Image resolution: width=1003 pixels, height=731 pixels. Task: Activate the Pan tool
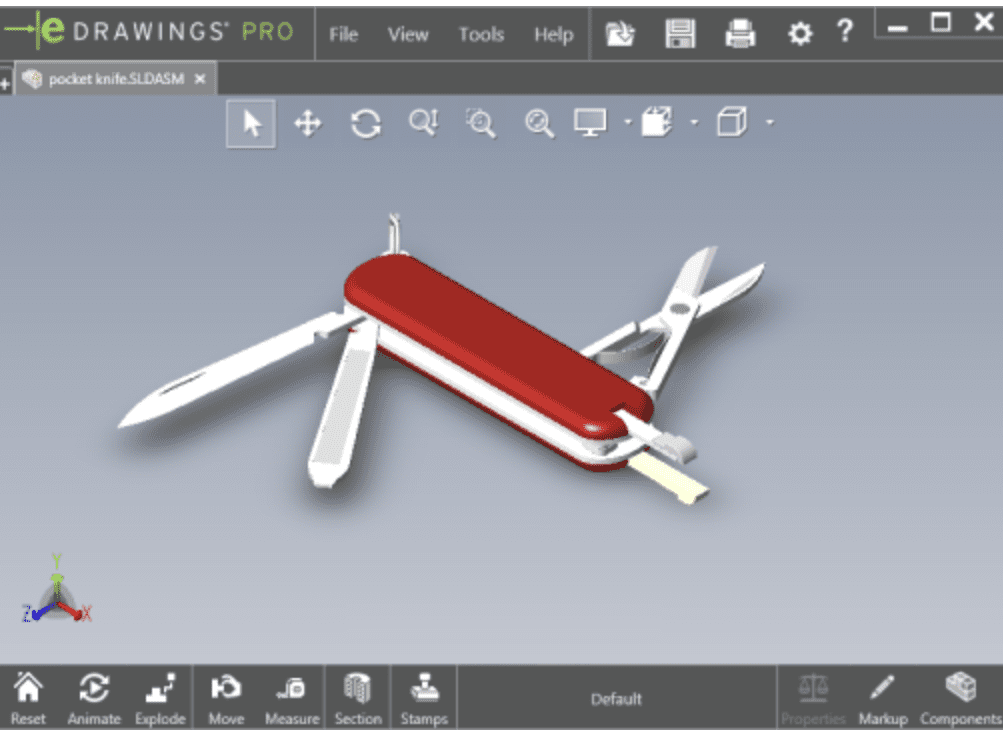(307, 123)
